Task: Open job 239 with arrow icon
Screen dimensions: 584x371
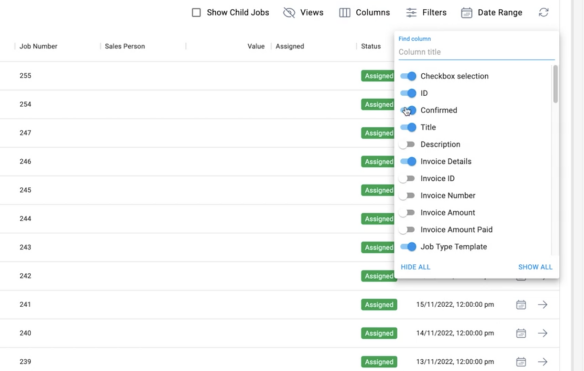Action: point(543,362)
